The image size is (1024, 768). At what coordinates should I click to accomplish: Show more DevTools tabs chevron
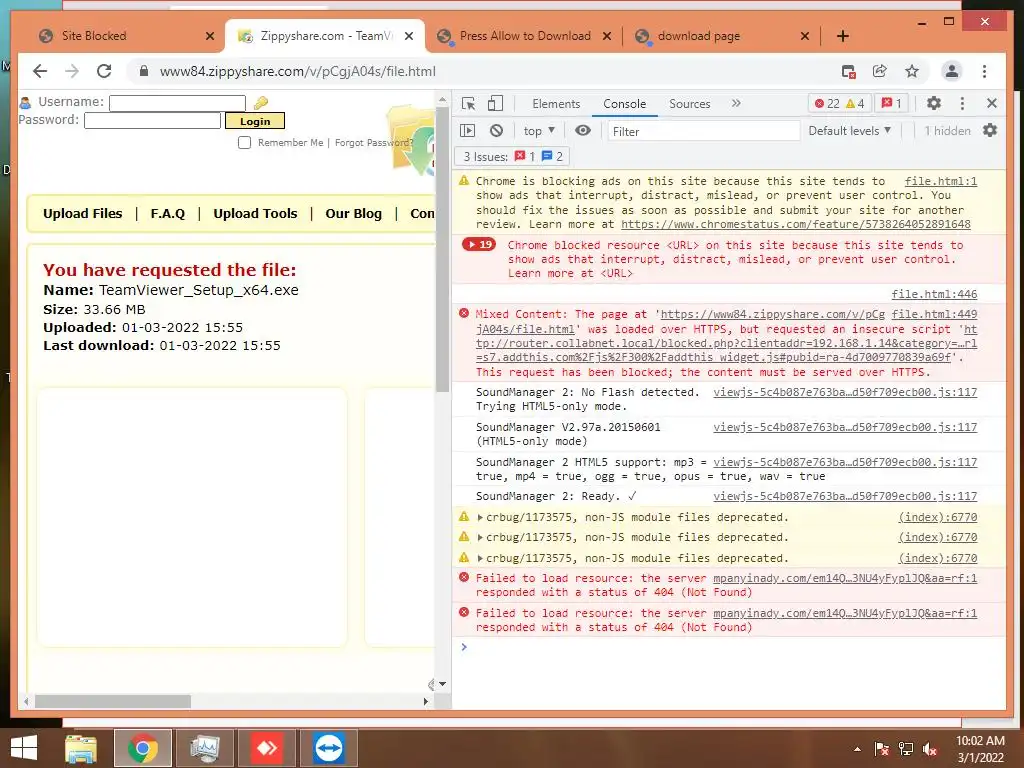[x=736, y=103]
